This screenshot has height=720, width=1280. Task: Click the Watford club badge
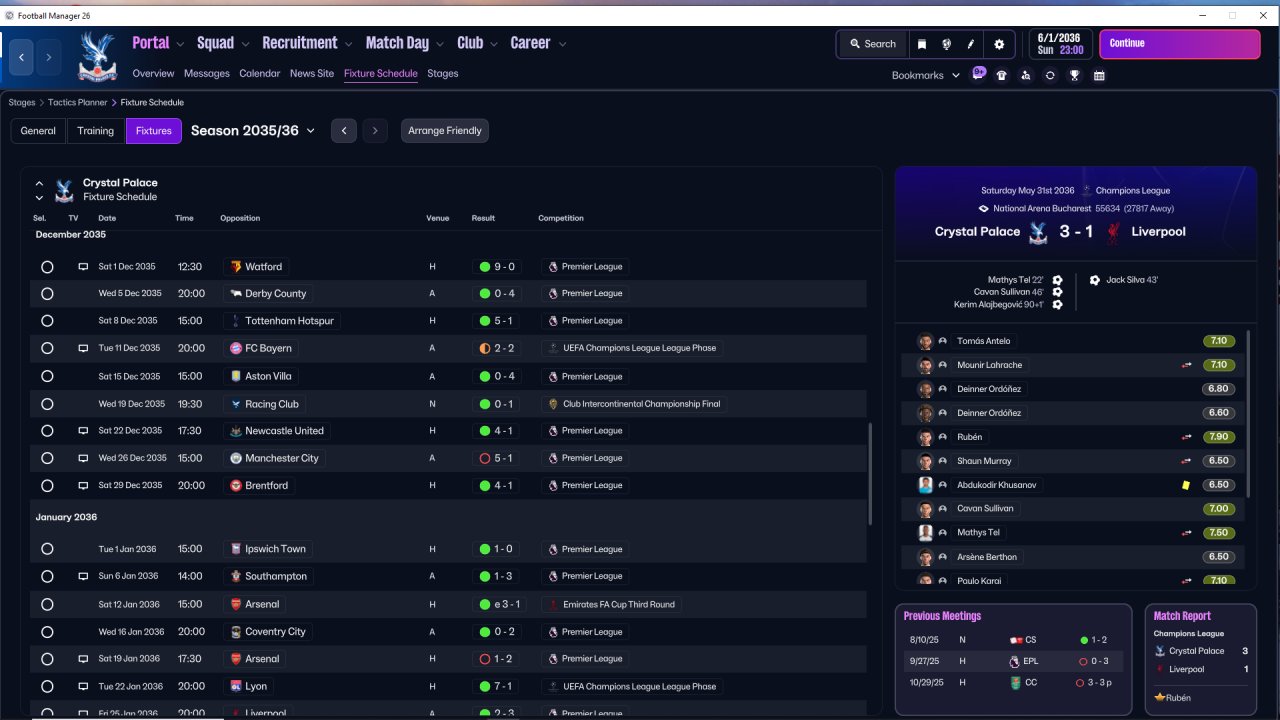(236, 267)
